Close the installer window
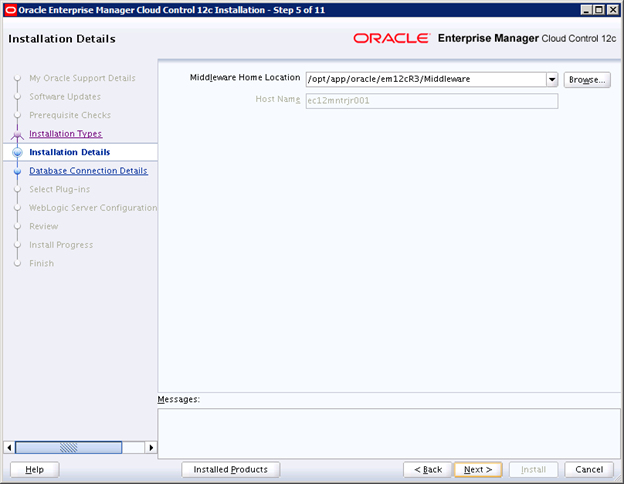The width and height of the screenshot is (624, 484). tap(613, 10)
